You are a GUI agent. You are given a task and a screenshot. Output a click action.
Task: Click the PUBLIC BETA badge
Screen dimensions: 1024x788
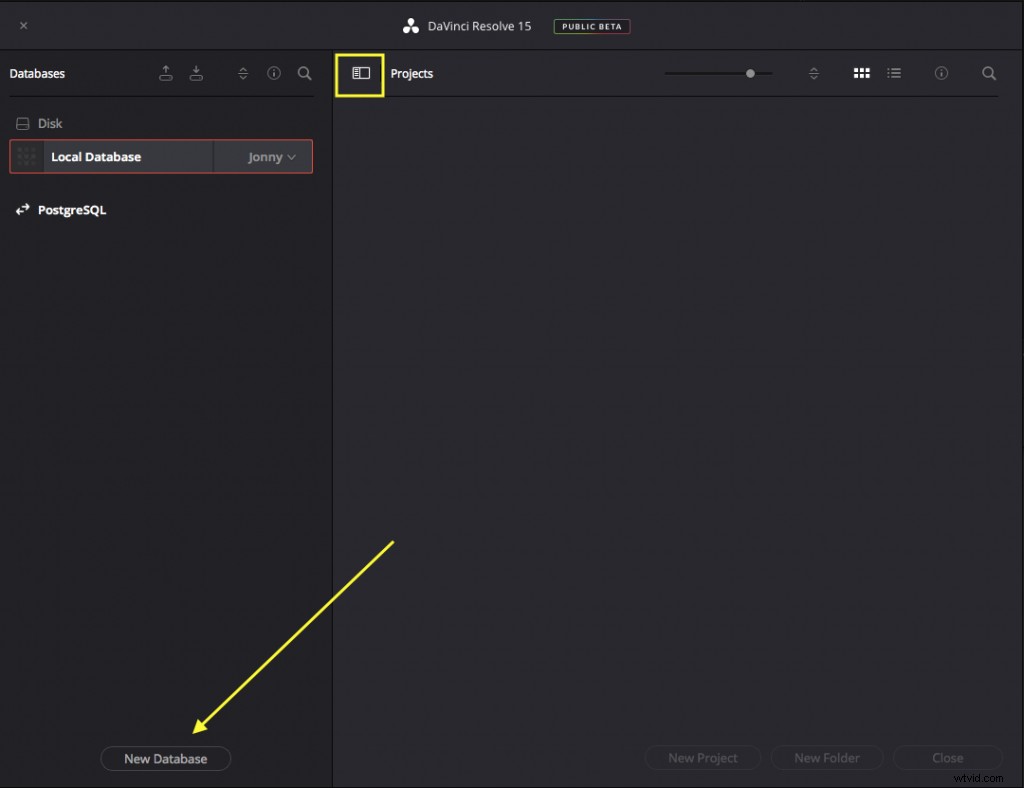[591, 26]
